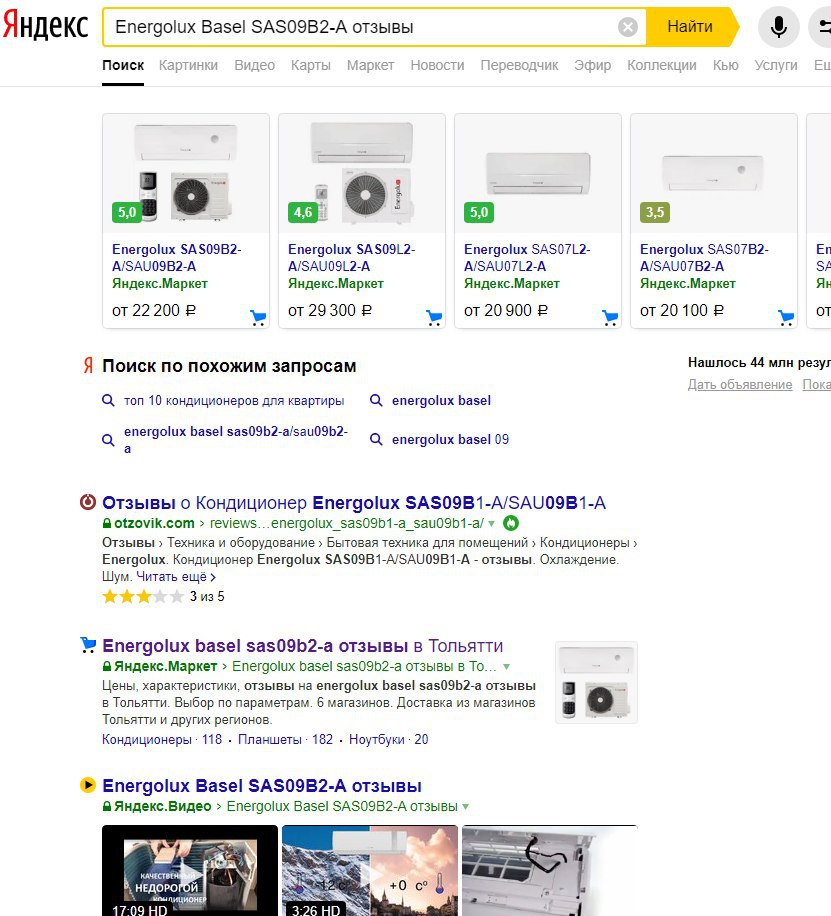Viewport: 831px width, 916px height.
Task: Click the Market cart favicon beside the Тольятти result
Action: pyautogui.click(x=88, y=644)
